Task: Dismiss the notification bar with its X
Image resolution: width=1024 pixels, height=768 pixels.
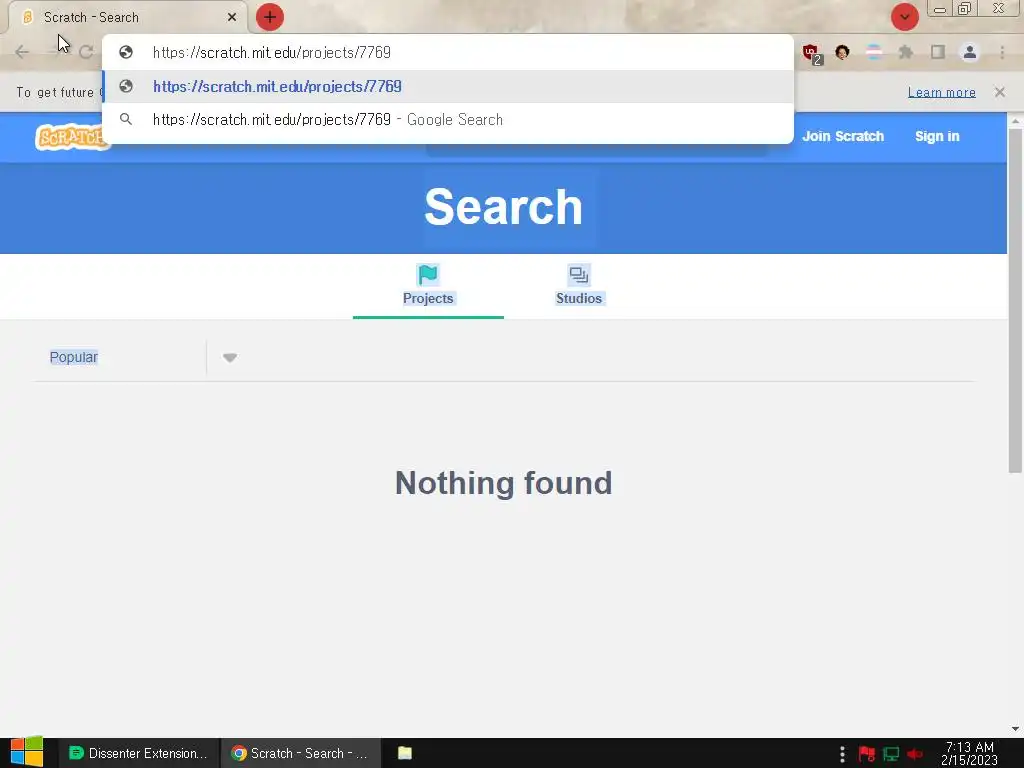Action: (999, 92)
